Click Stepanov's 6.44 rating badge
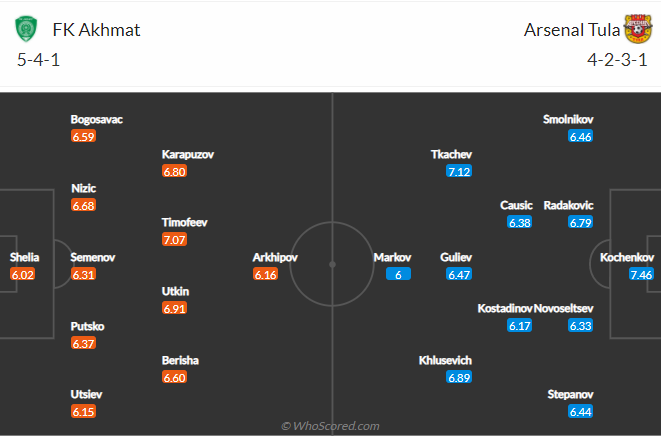Image resolution: width=661 pixels, height=436 pixels. click(x=580, y=411)
